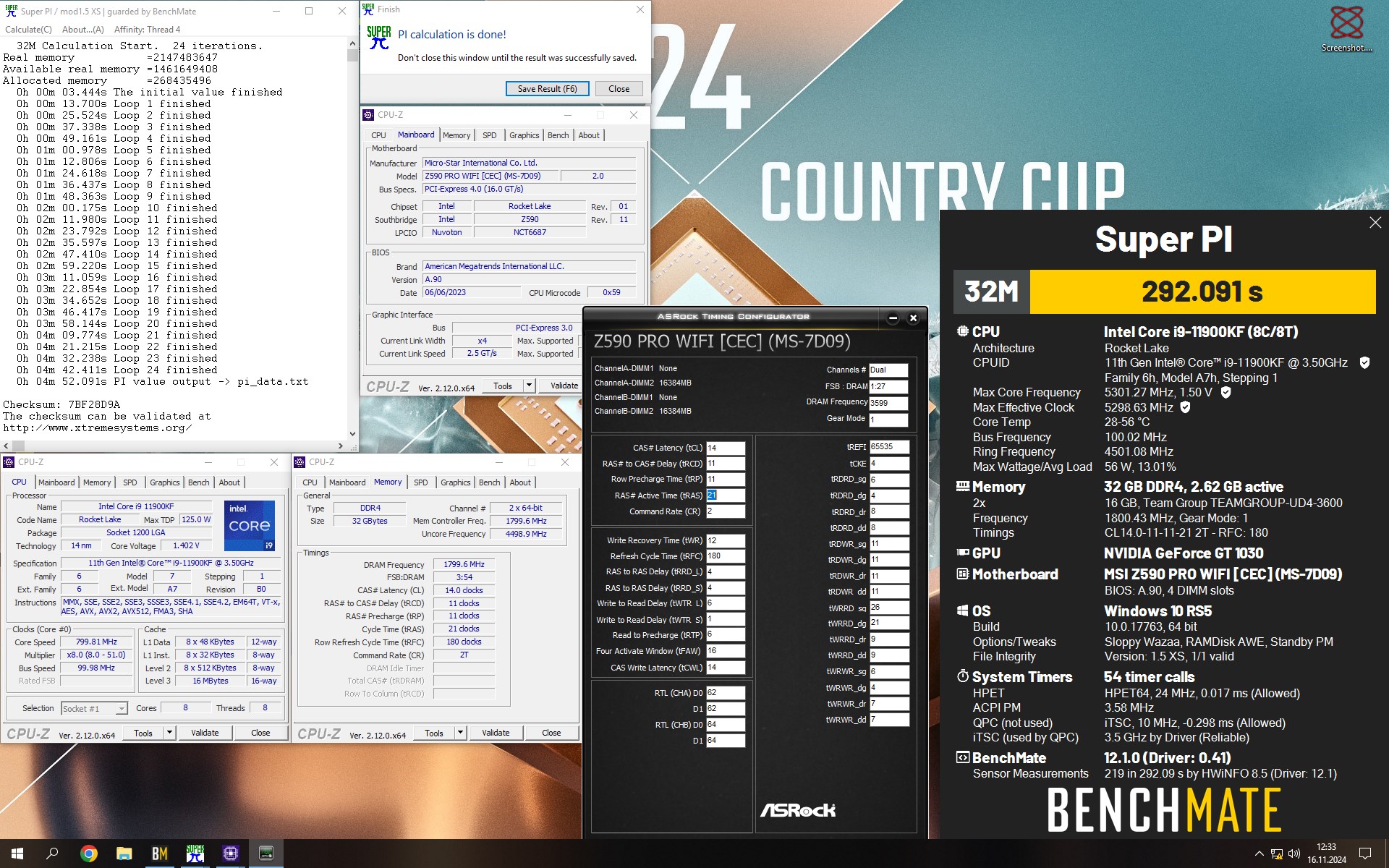Open Tools dropdown arrow in Memory CPU-Z window
The height and width of the screenshot is (868, 1389).
pos(460,733)
